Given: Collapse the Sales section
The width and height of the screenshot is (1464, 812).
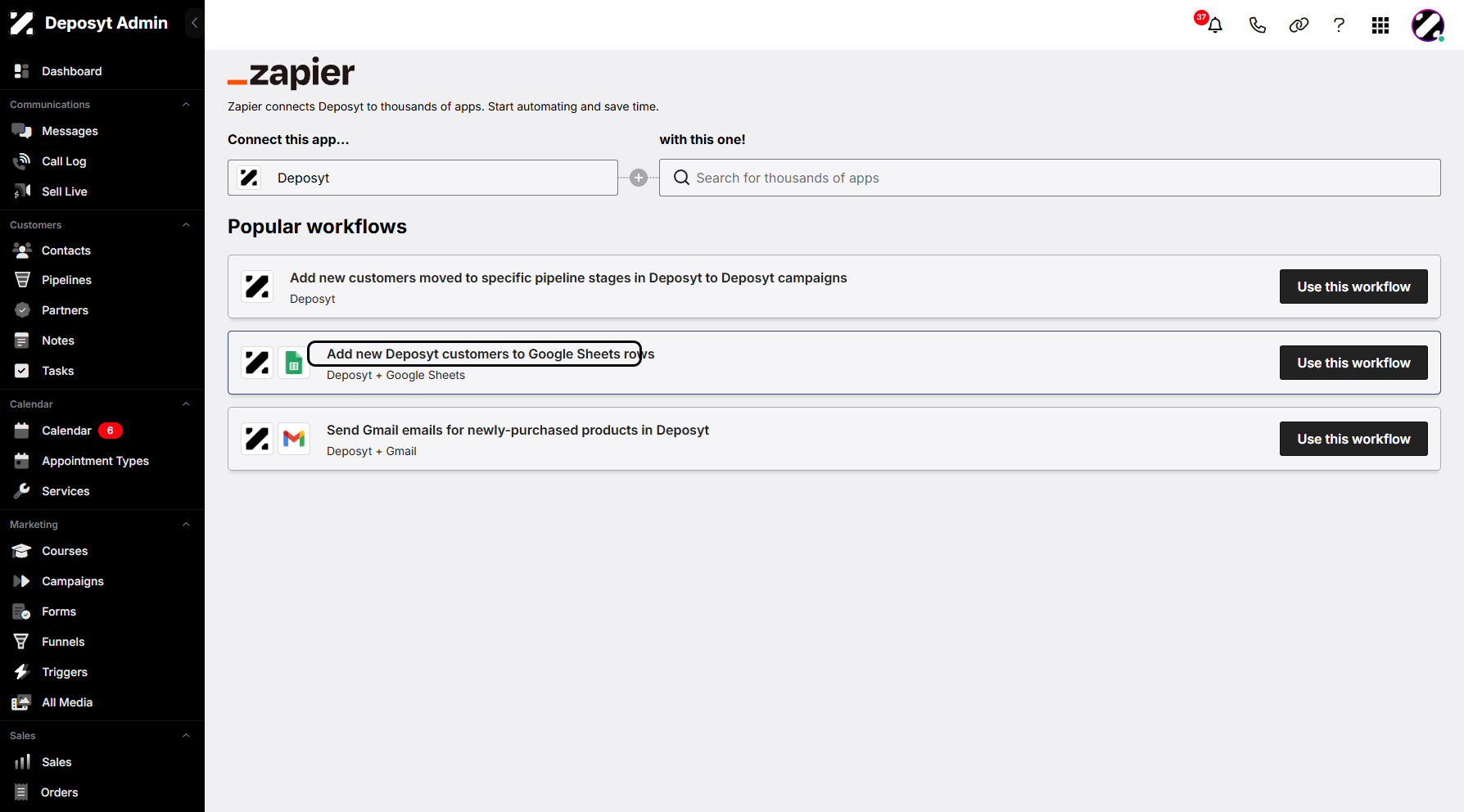Looking at the screenshot, I should [186, 736].
